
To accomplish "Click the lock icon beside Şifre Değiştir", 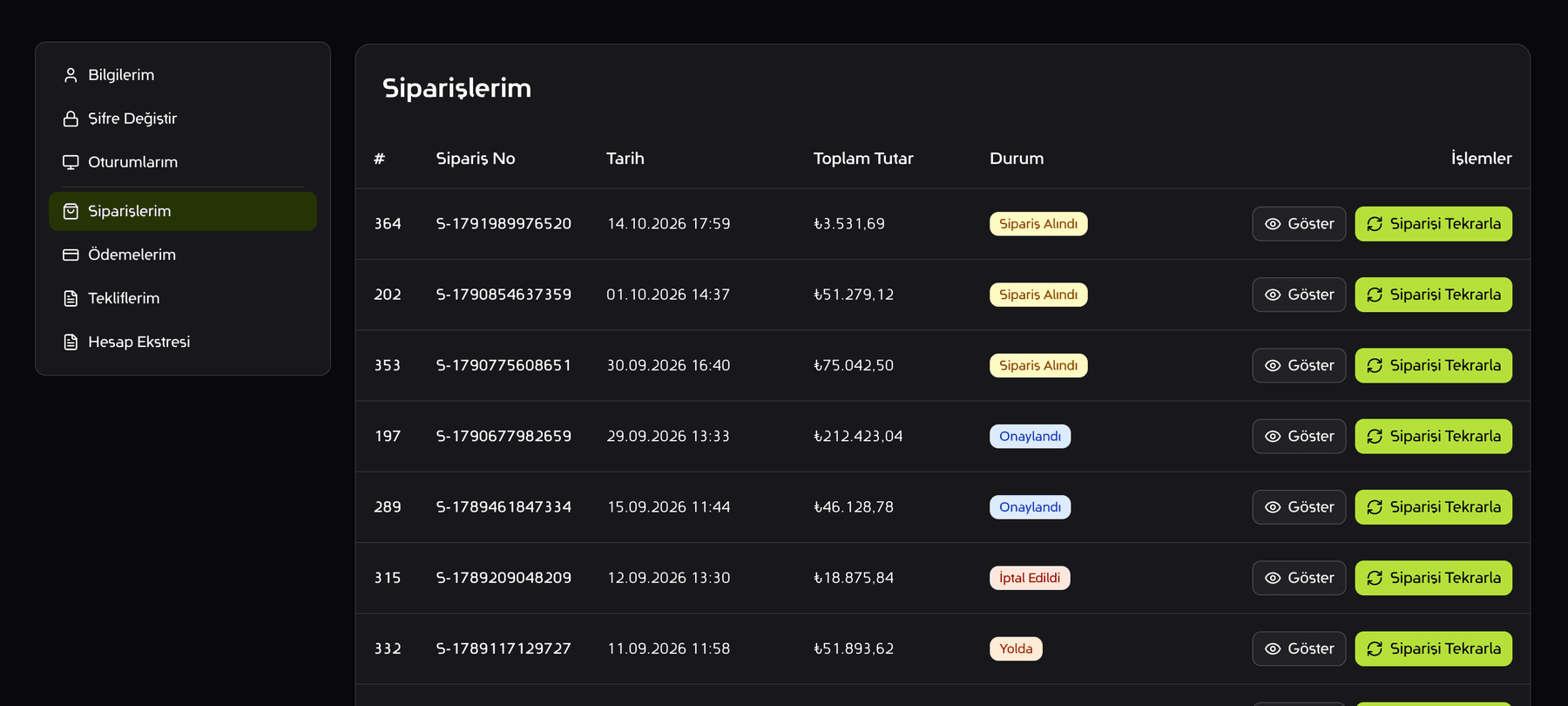I will tap(71, 119).
